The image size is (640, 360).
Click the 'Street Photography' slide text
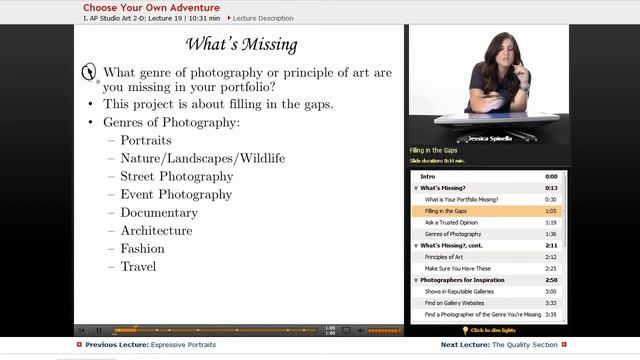click(177, 176)
